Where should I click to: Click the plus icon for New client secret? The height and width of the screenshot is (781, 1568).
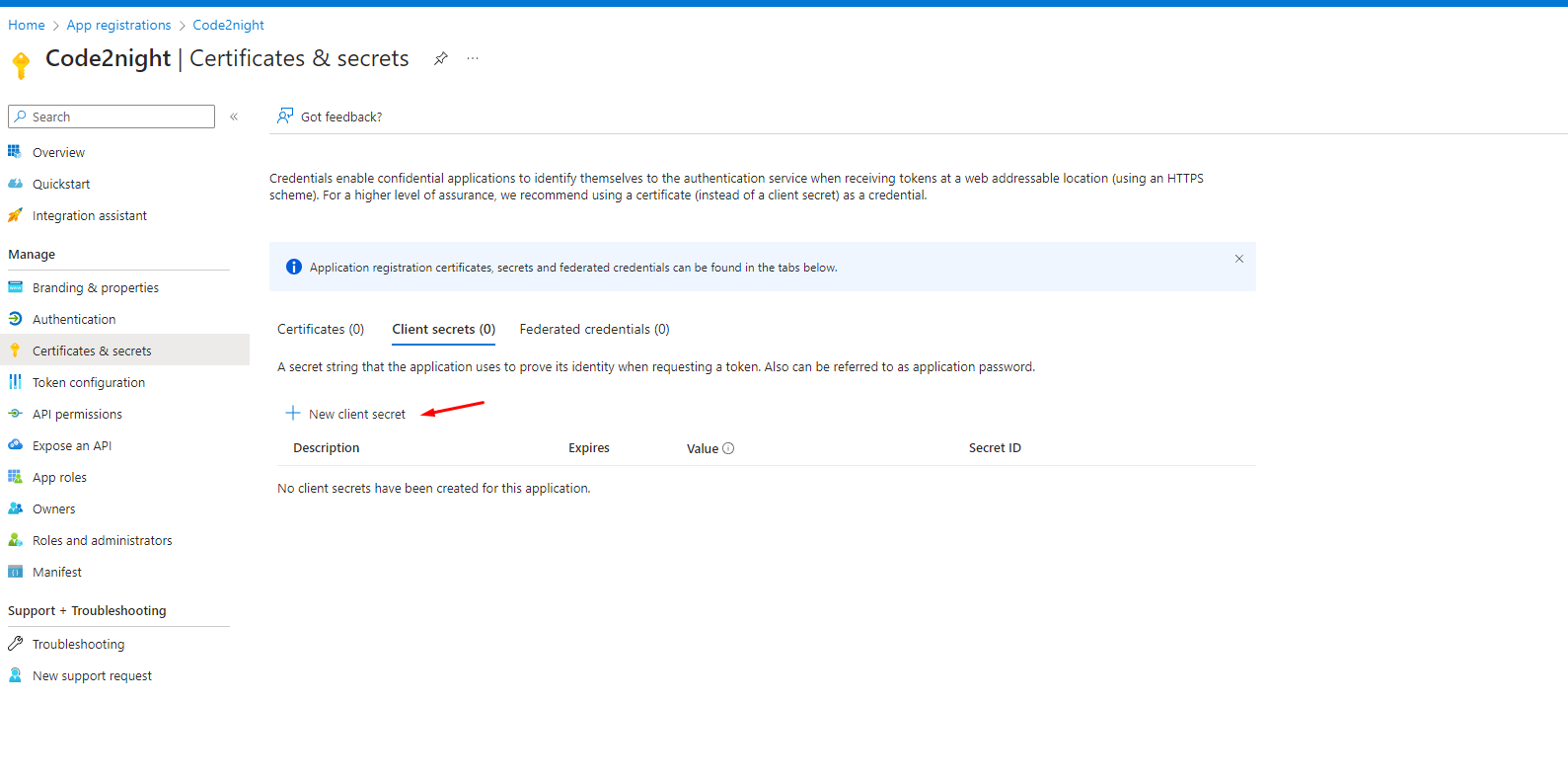coord(292,413)
